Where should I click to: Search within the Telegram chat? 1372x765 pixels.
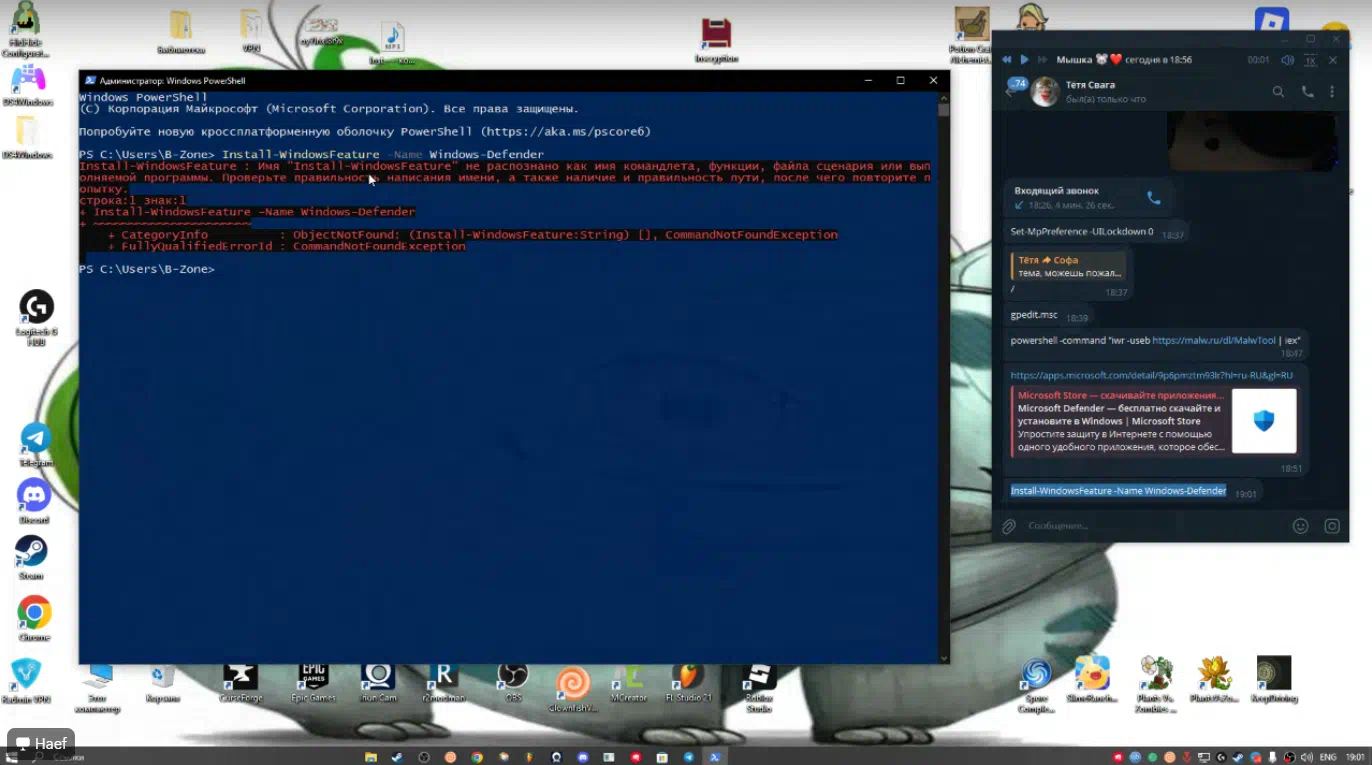[x=1278, y=92]
